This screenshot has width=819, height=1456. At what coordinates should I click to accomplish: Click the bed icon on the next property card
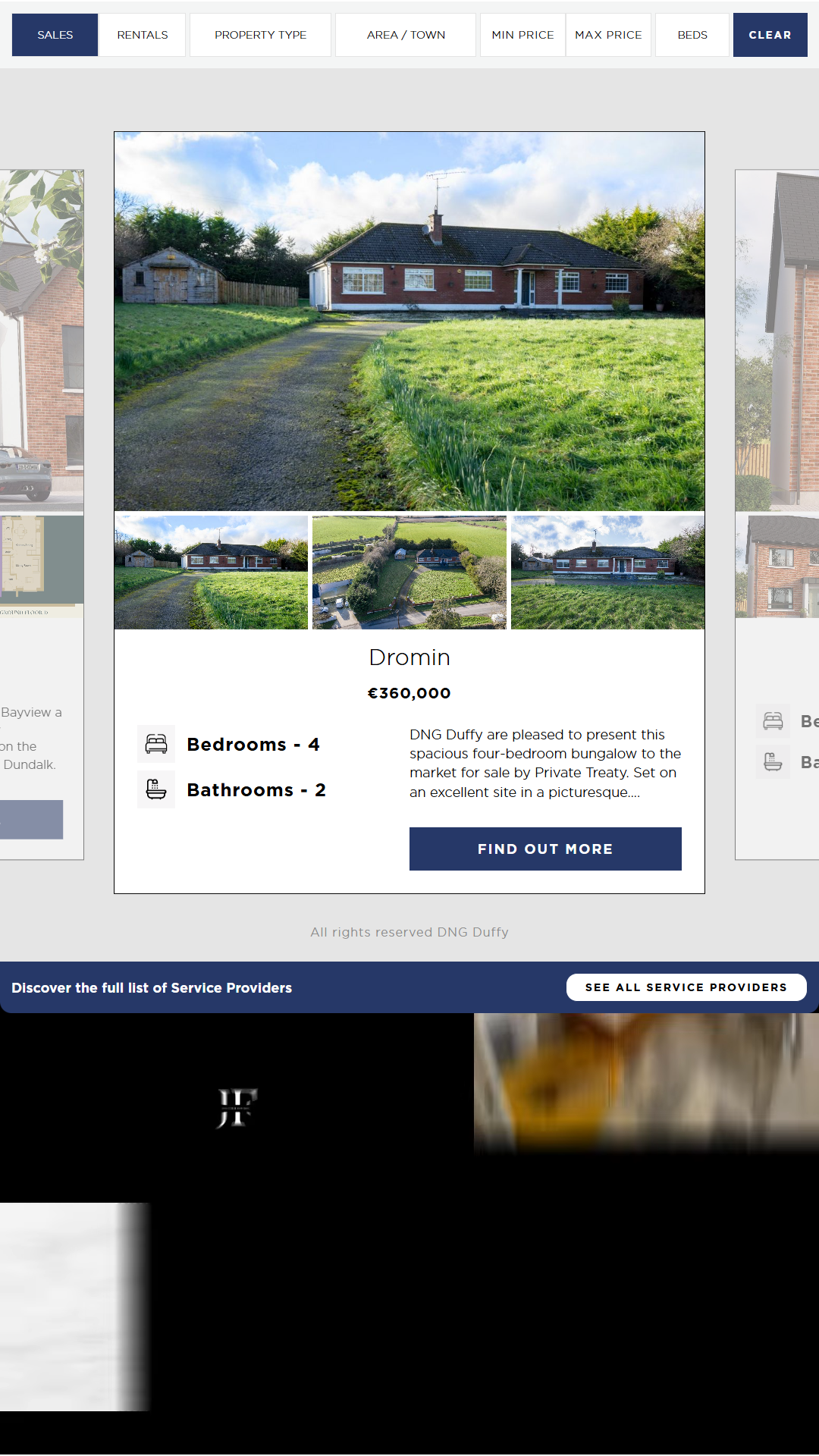(x=773, y=721)
